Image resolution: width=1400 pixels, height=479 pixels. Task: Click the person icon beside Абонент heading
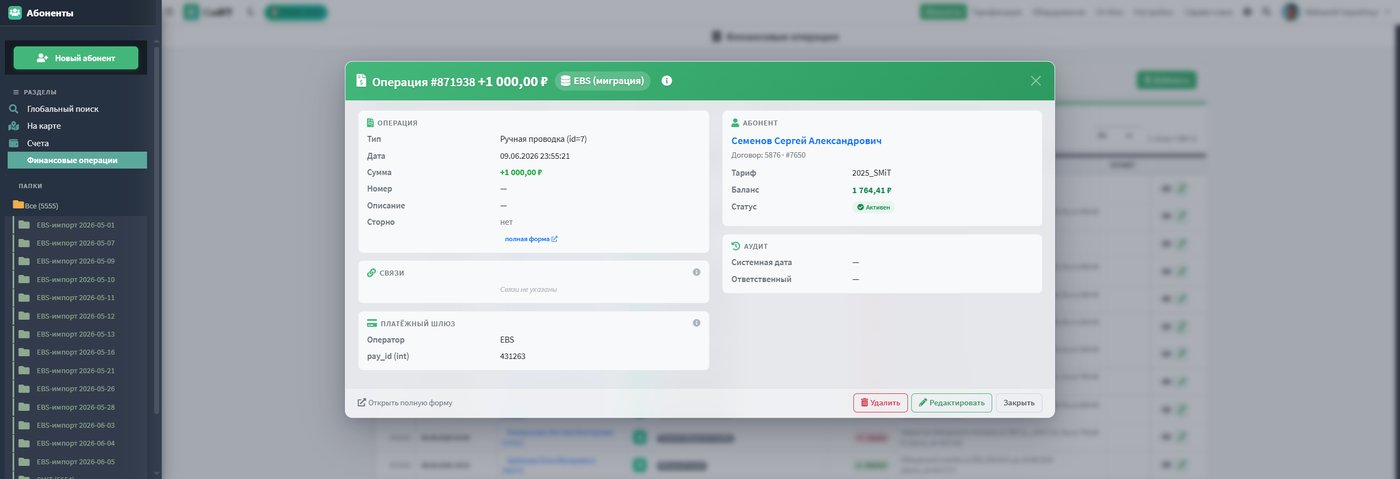pos(736,123)
